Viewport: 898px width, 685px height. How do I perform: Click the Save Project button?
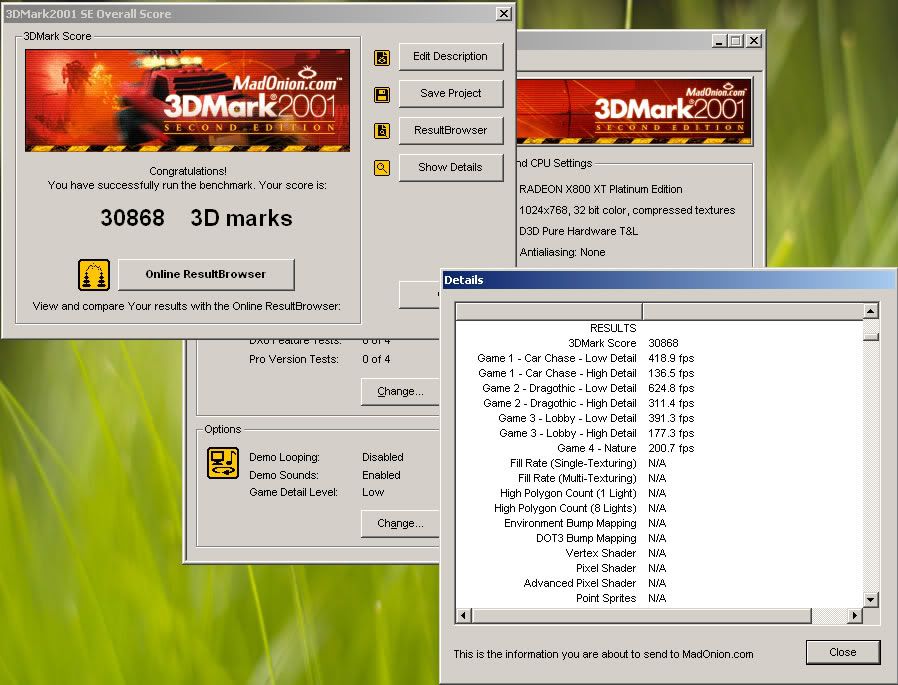451,93
